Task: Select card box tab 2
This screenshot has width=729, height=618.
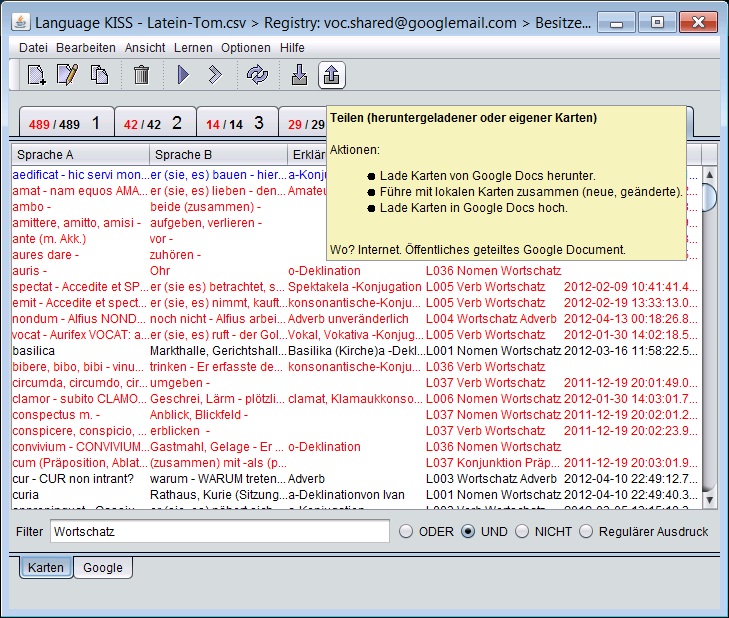Action: point(155,123)
